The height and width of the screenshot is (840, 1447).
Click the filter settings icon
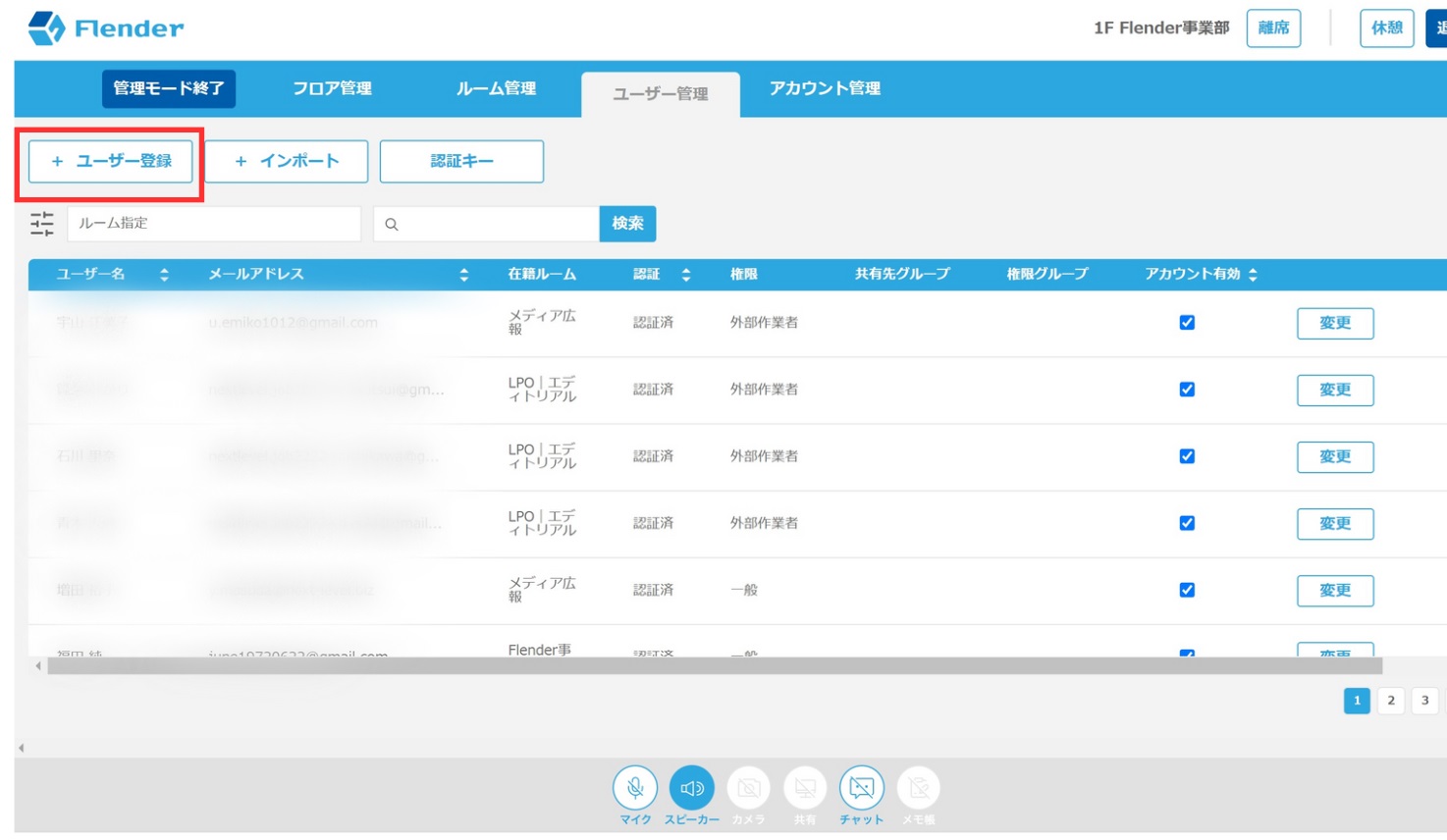[41, 224]
